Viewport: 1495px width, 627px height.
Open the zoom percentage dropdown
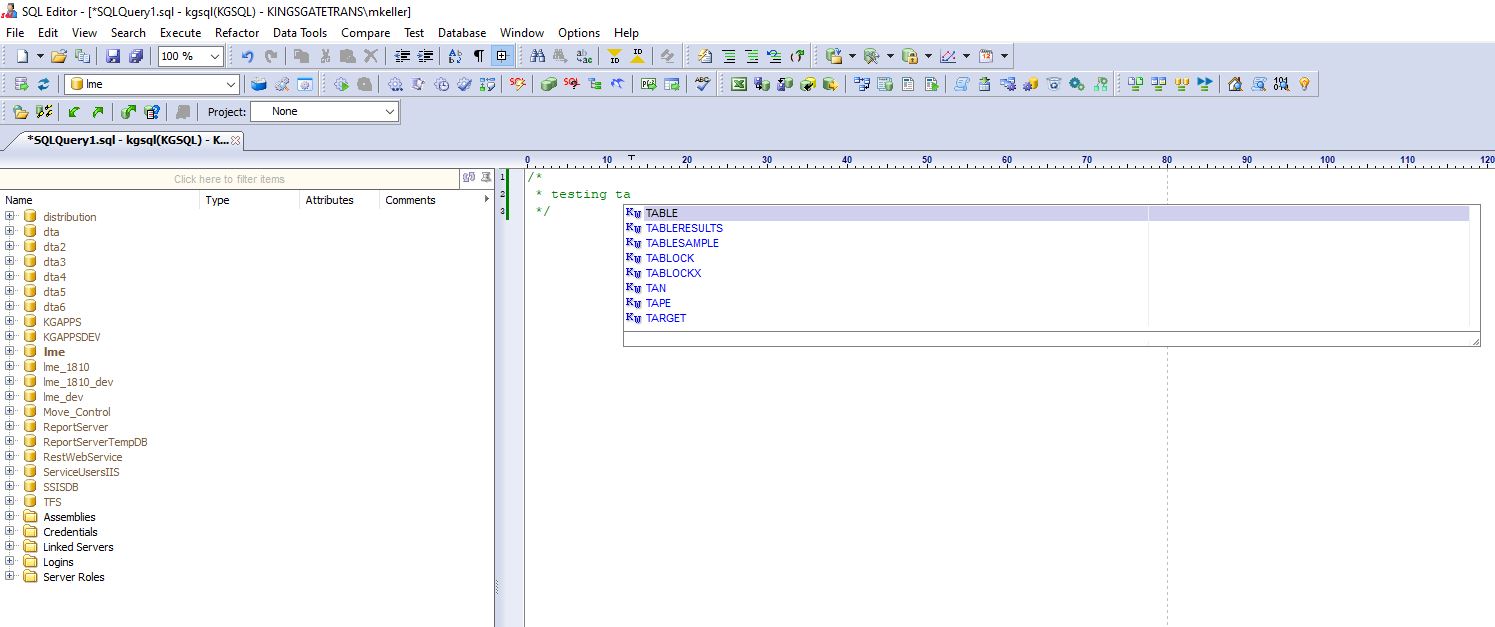(214, 57)
